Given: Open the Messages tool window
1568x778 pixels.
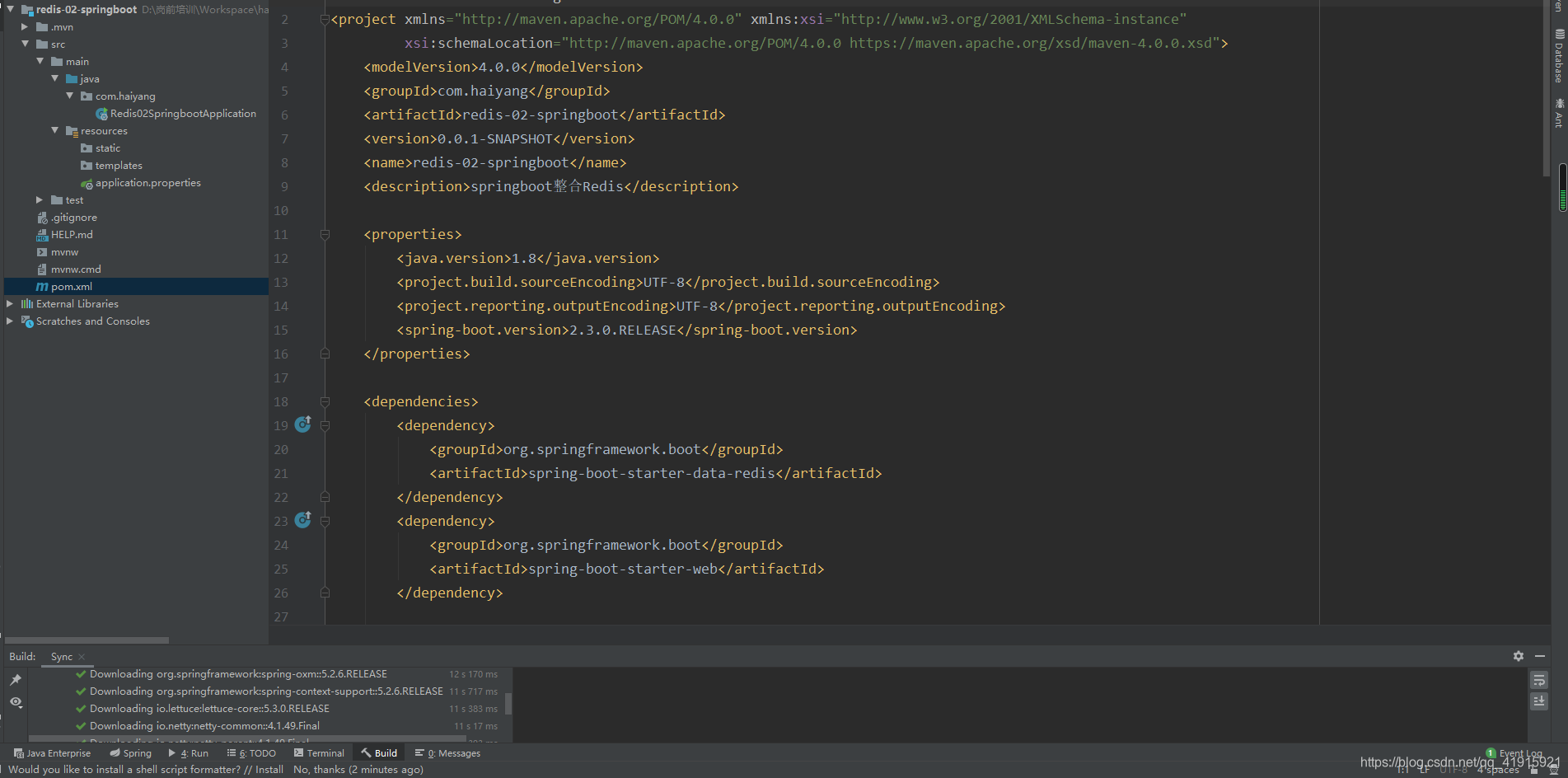Looking at the screenshot, I should click(447, 753).
